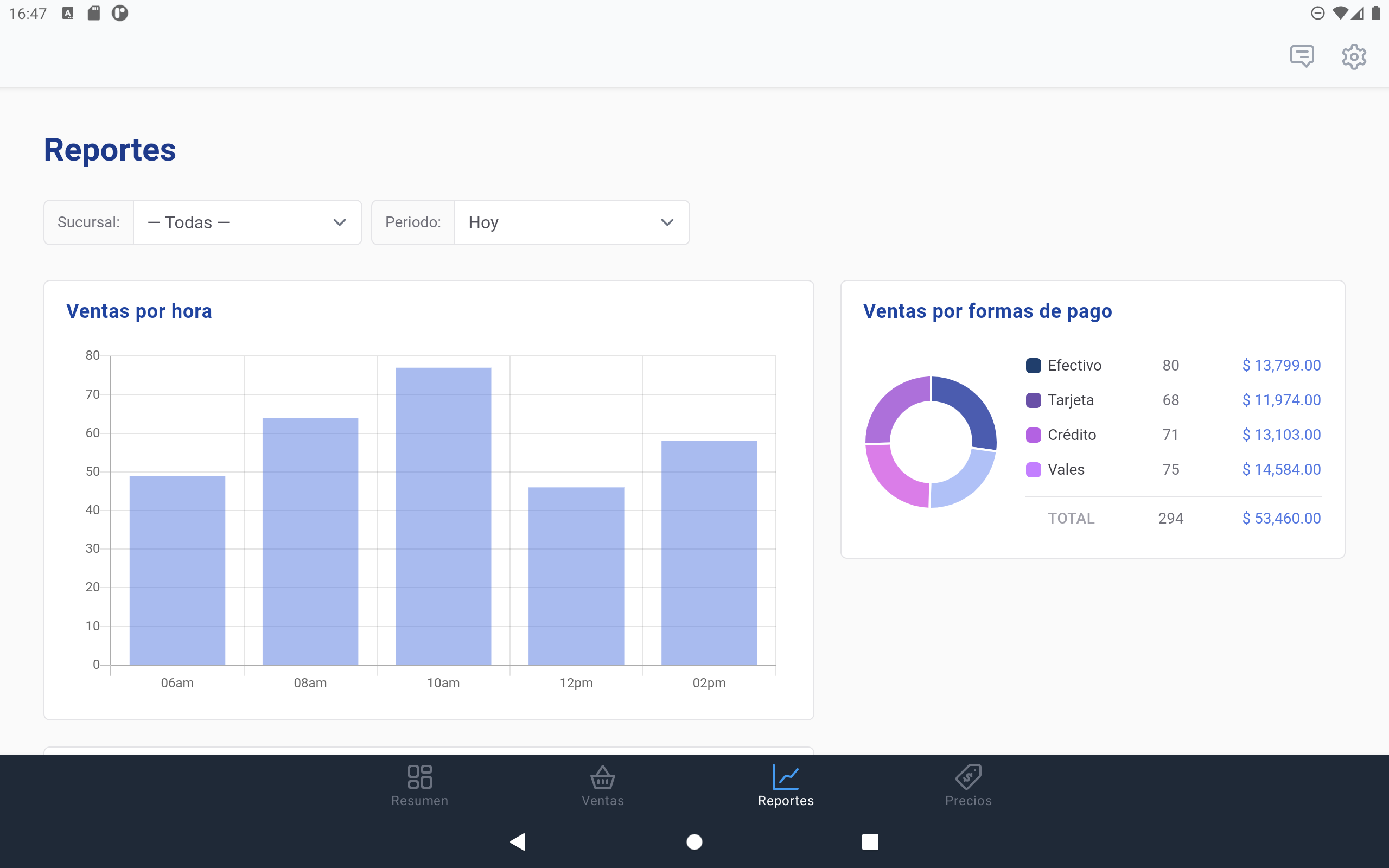Open settings gear icon

1354,56
